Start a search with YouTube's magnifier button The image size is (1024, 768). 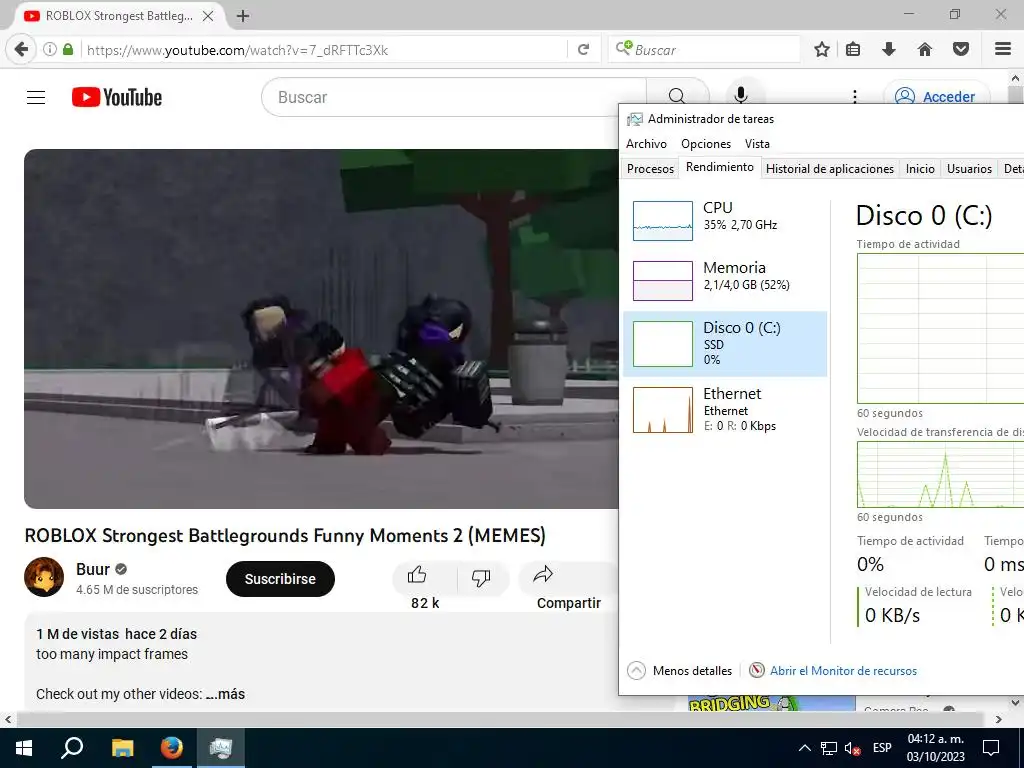677,97
